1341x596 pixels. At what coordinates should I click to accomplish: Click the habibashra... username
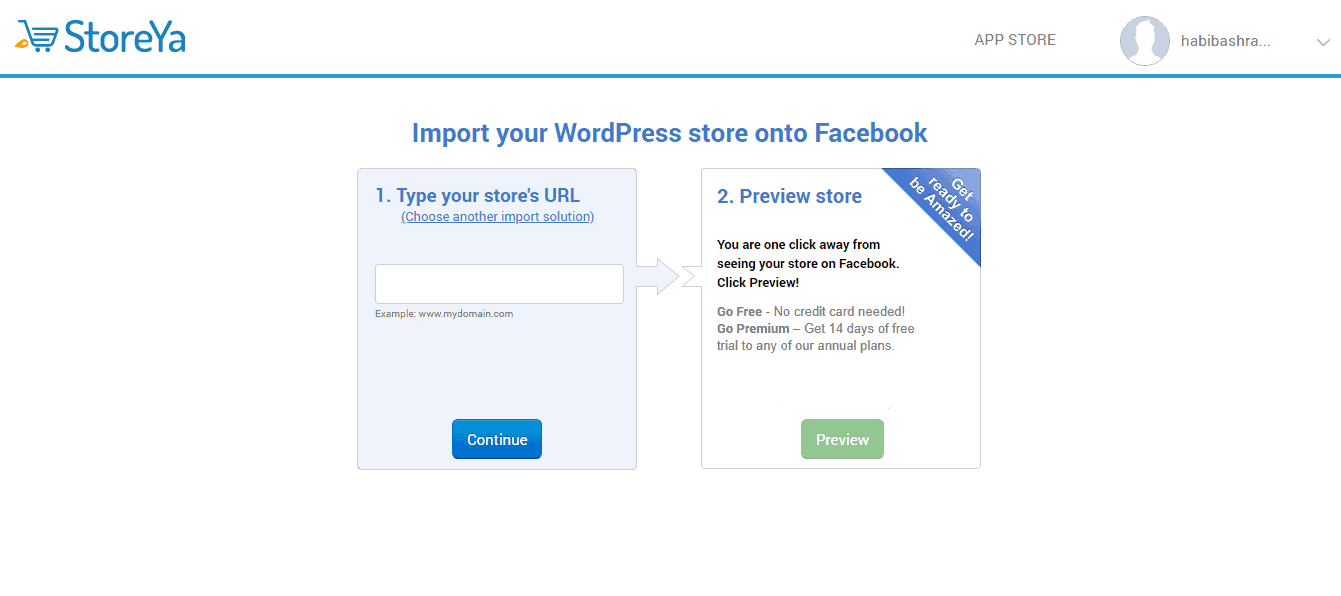1225,41
